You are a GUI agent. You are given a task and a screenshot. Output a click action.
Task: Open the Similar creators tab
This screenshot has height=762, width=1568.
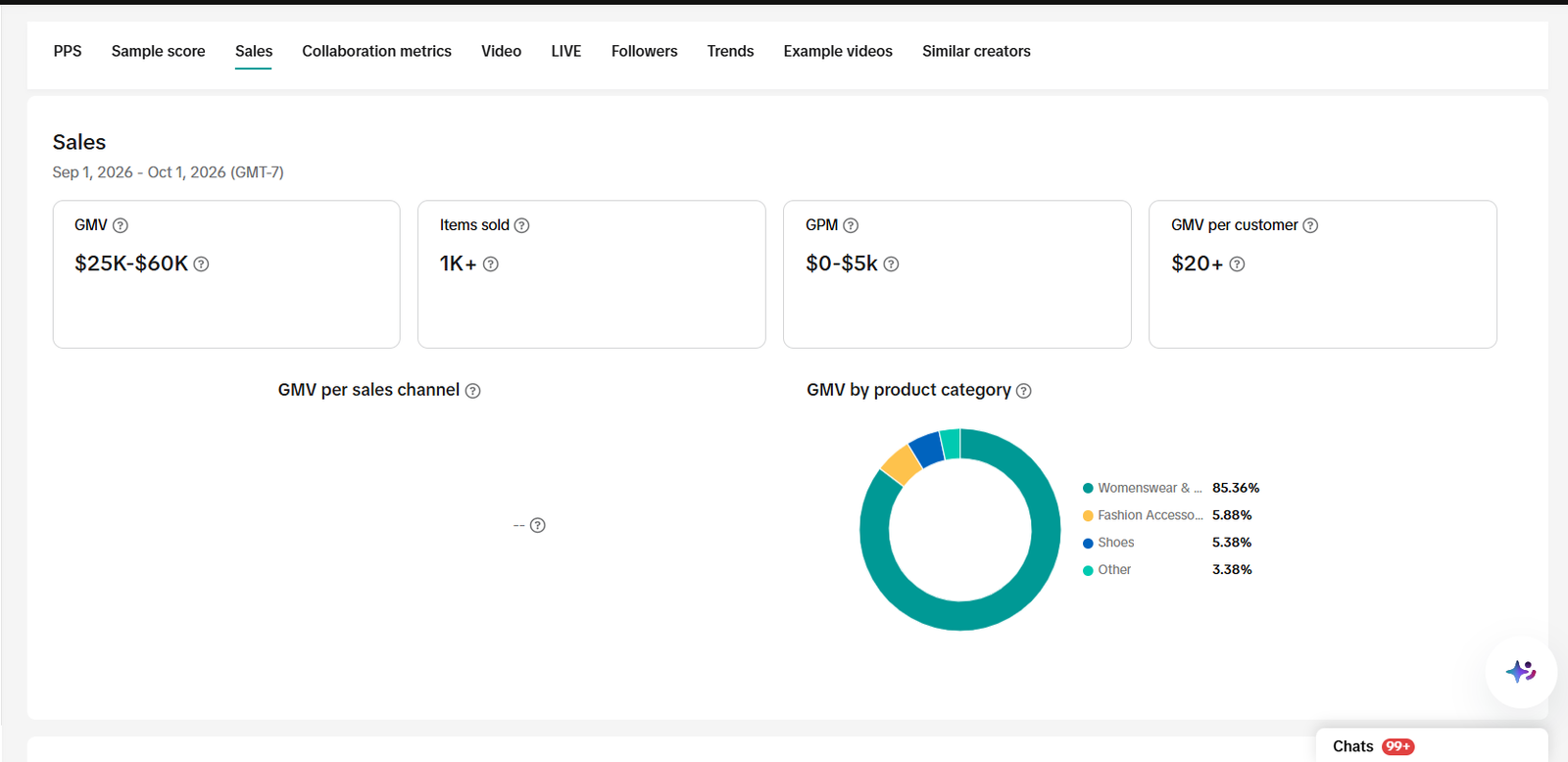pos(976,51)
